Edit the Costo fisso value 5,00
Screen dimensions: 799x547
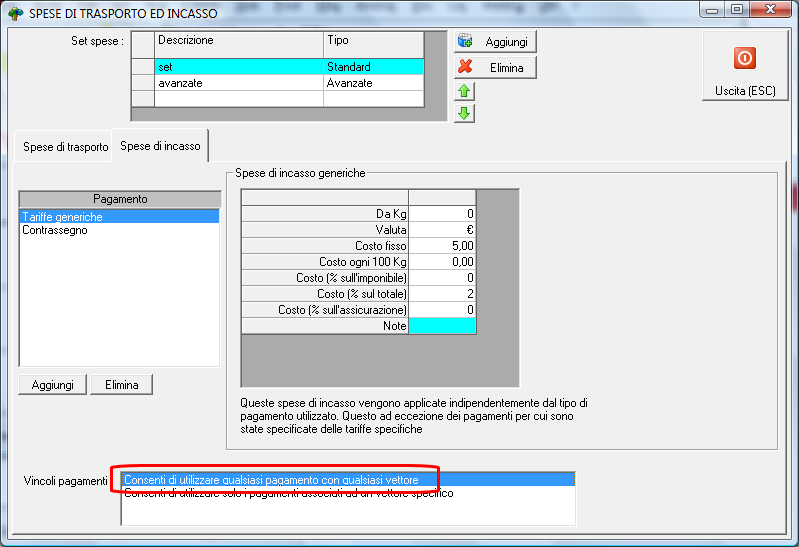click(x=442, y=246)
